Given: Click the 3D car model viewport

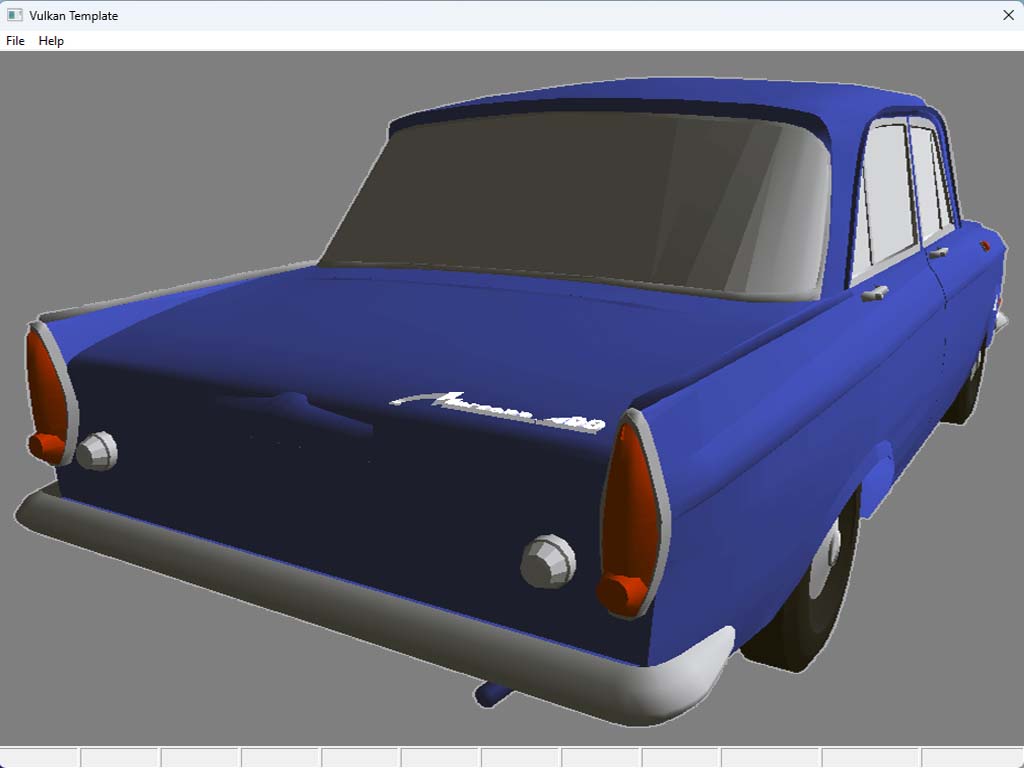Looking at the screenshot, I should coord(512,398).
